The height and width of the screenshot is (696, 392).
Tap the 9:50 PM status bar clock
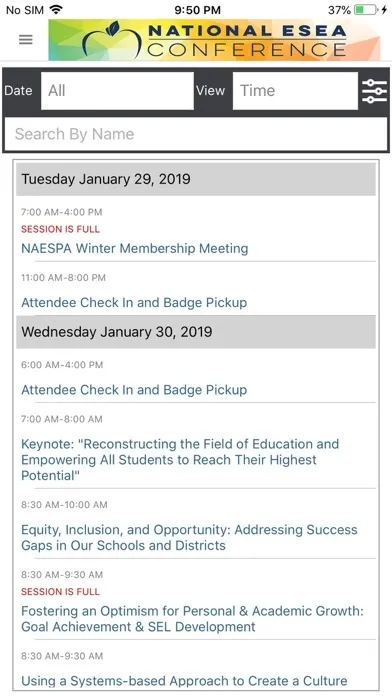click(196, 9)
